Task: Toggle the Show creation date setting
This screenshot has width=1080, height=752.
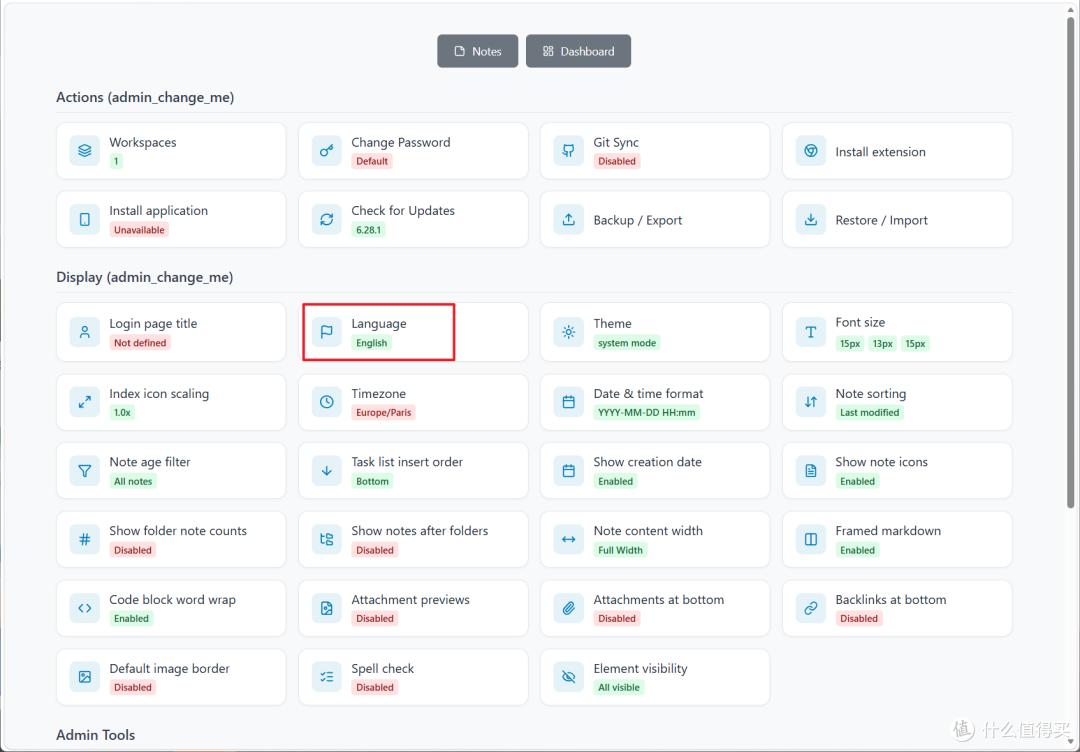Action: tap(655, 471)
